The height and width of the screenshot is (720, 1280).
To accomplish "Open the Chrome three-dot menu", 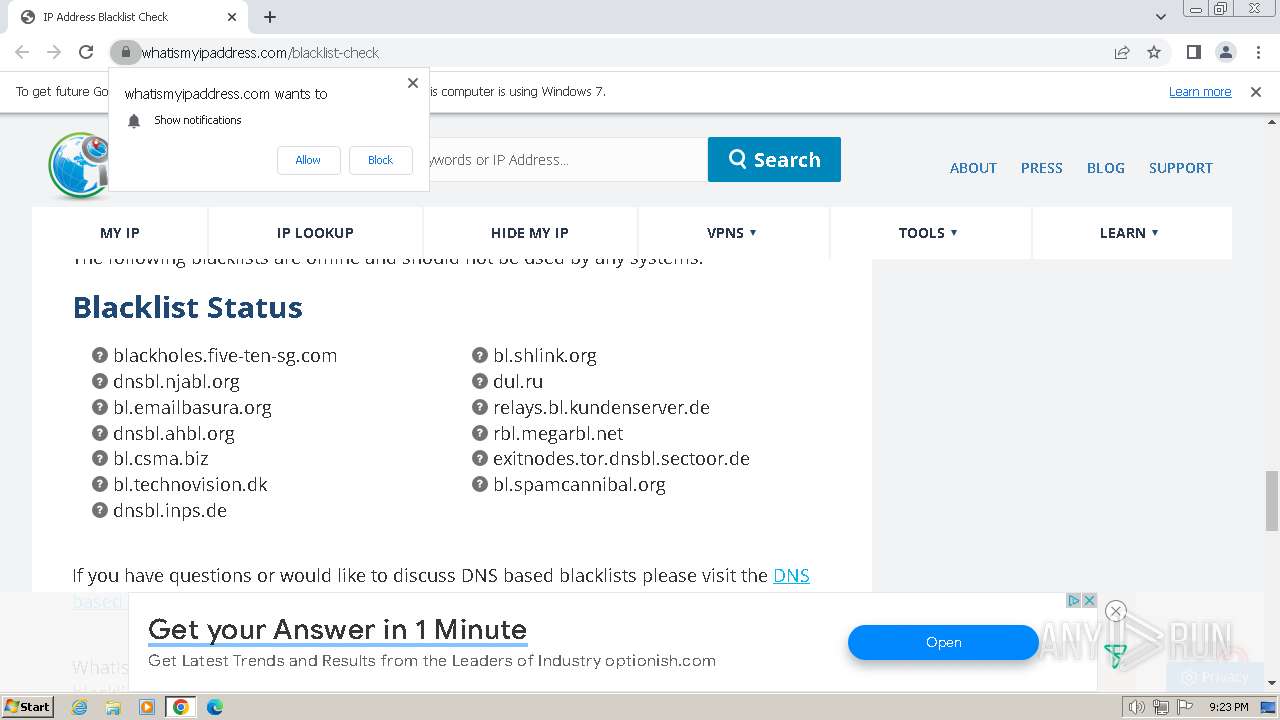I will 1258,52.
